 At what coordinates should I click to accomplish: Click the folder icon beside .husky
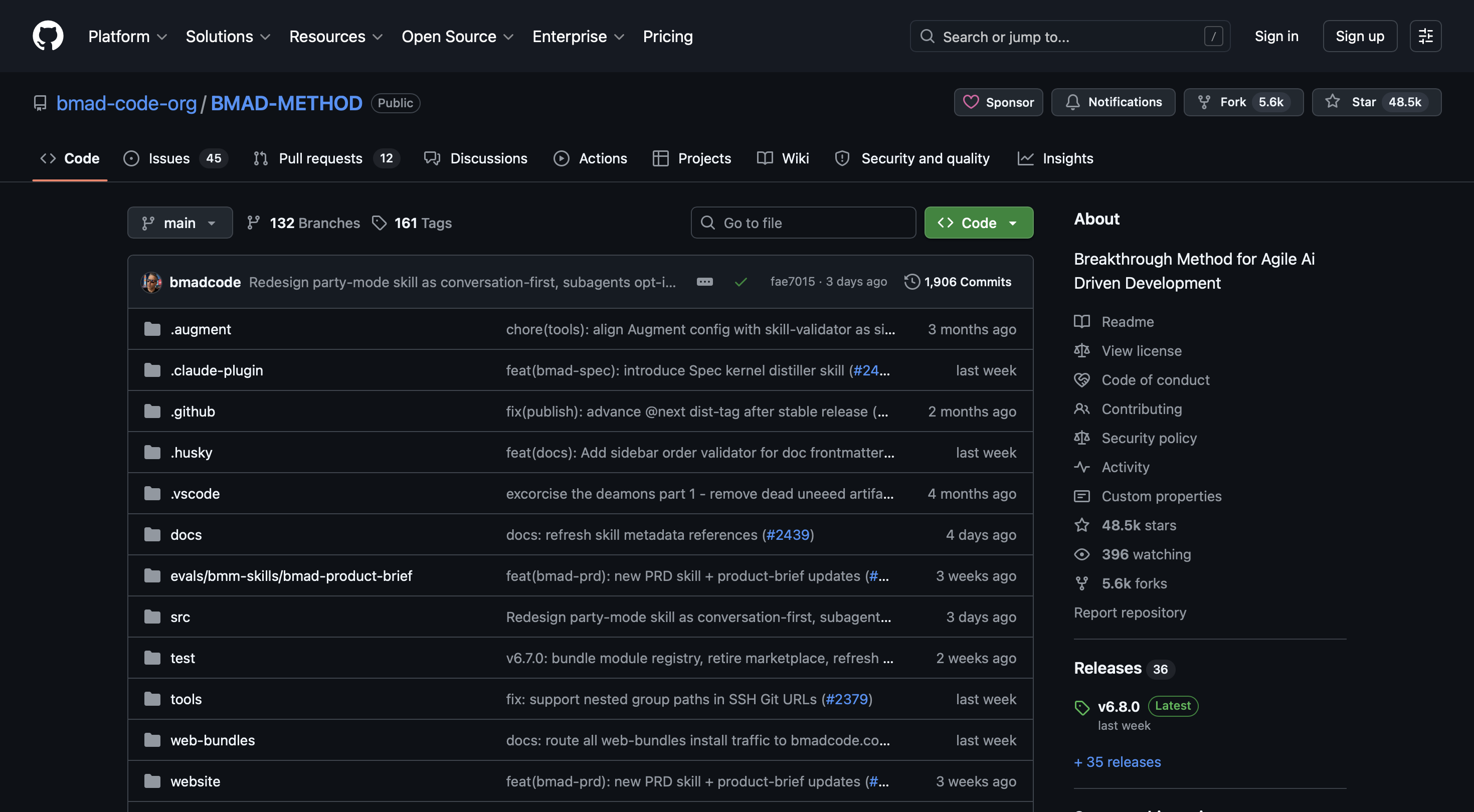click(x=152, y=452)
